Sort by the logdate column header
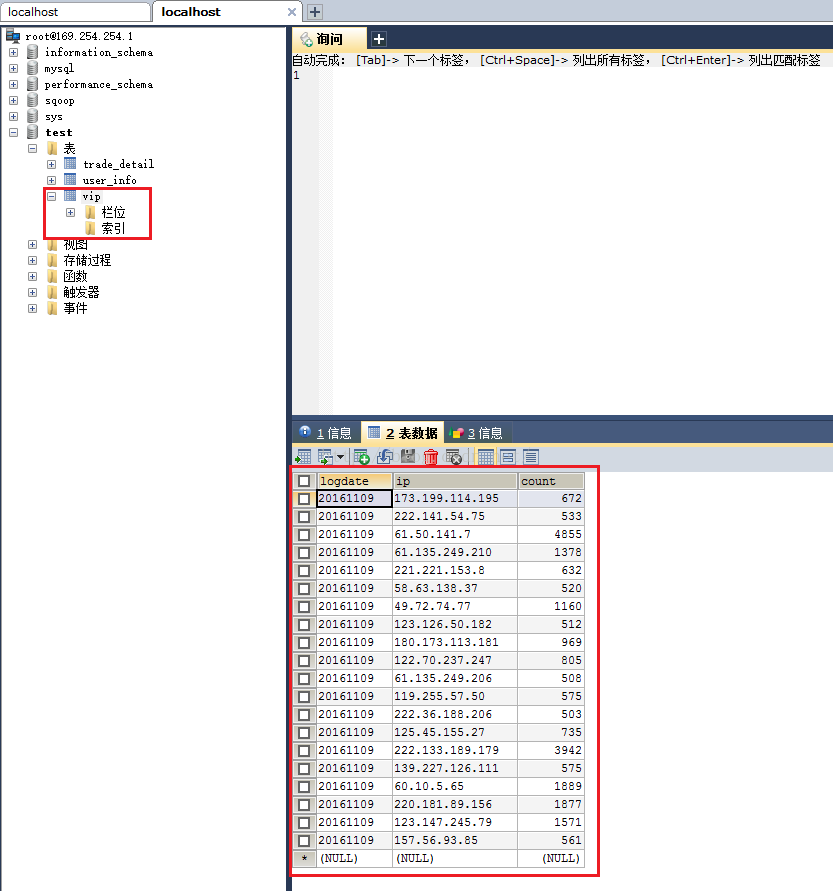This screenshot has height=891, width=833. pos(355,481)
